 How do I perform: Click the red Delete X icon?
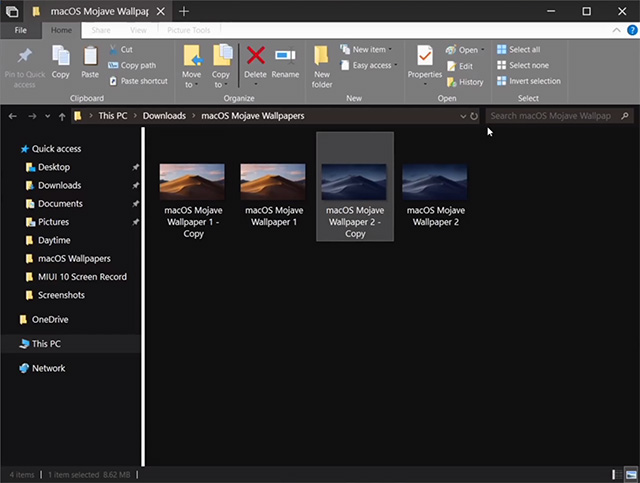[x=256, y=55]
